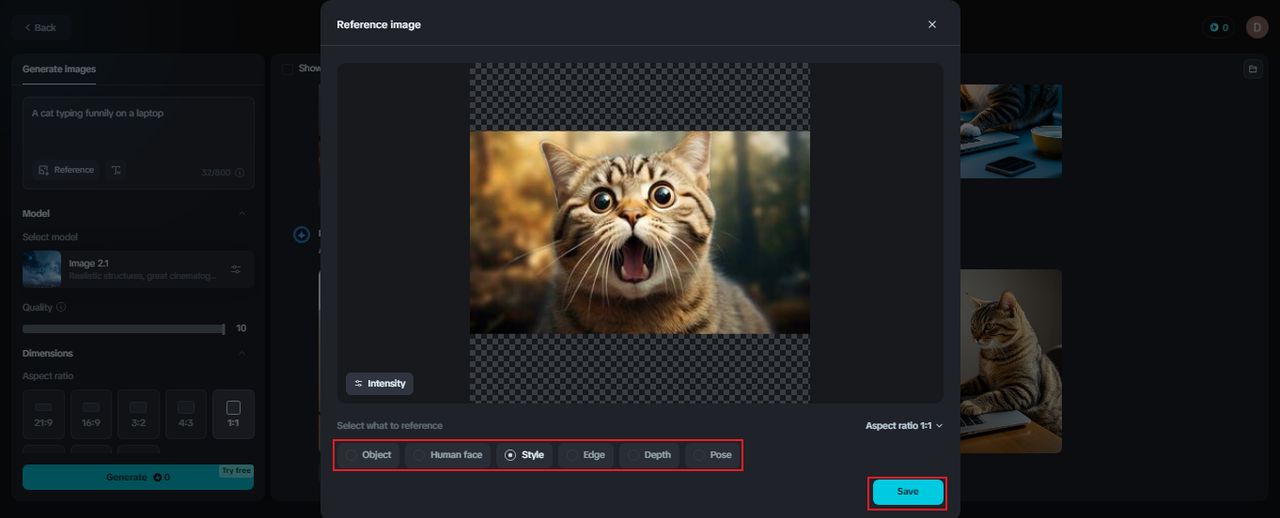Click the text style icon beside Reference
The width and height of the screenshot is (1280, 518).
point(116,170)
